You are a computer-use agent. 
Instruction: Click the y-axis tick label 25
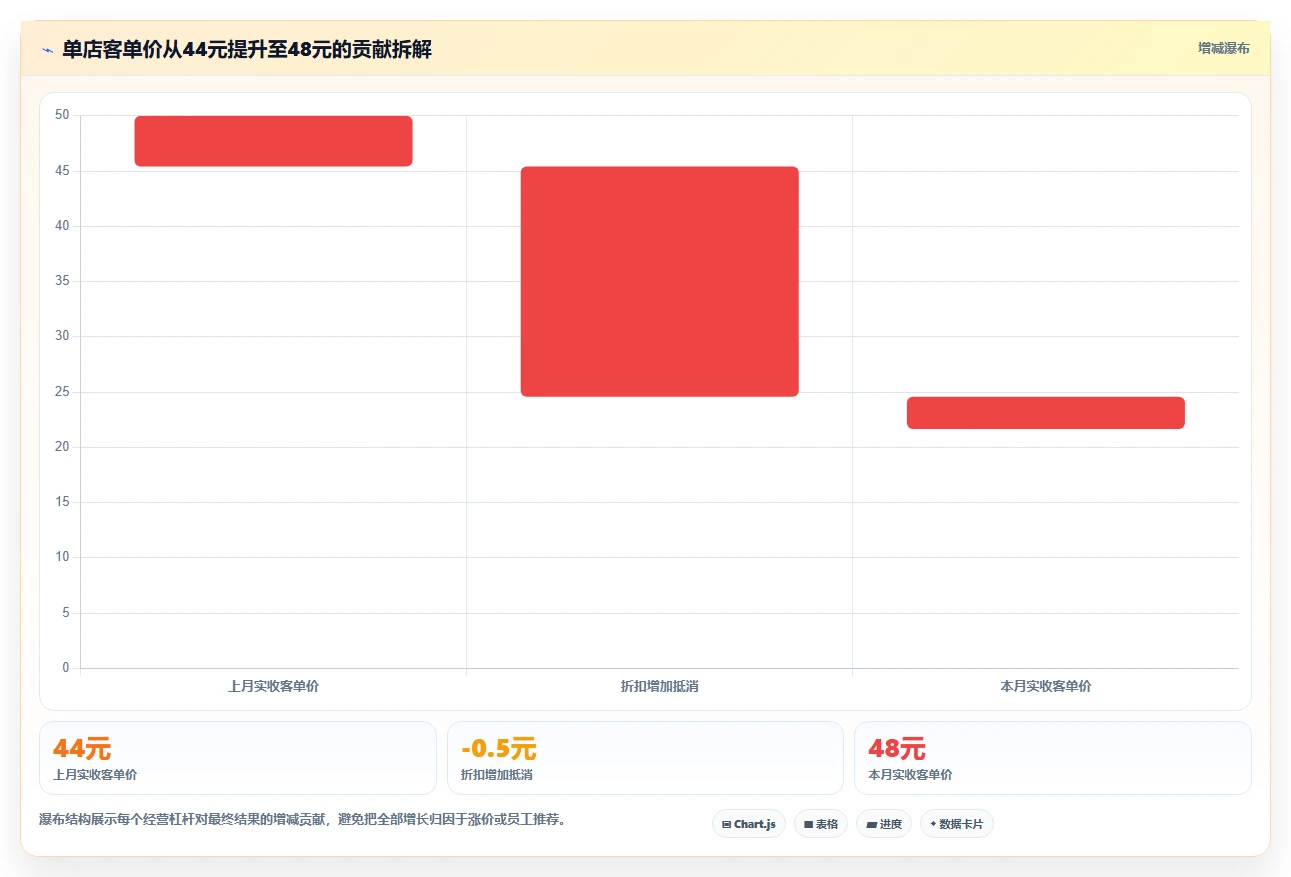tap(62, 392)
